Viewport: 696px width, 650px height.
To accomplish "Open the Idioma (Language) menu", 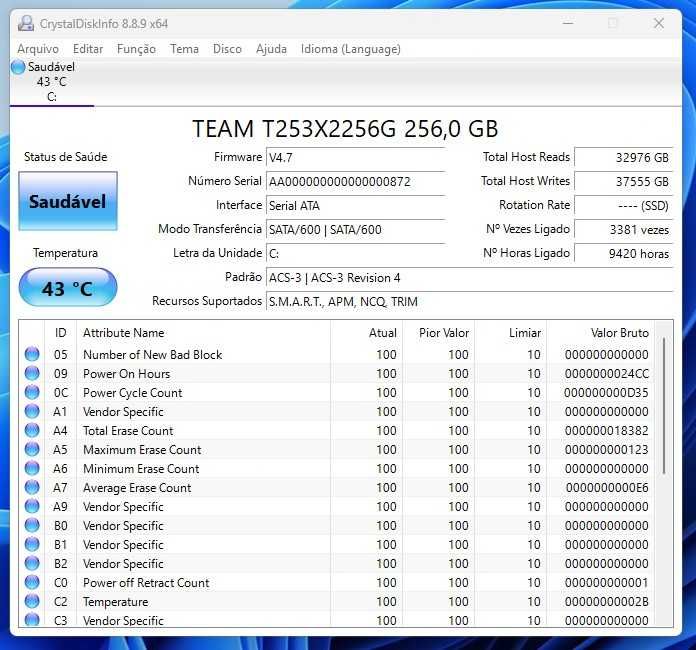I will point(351,49).
